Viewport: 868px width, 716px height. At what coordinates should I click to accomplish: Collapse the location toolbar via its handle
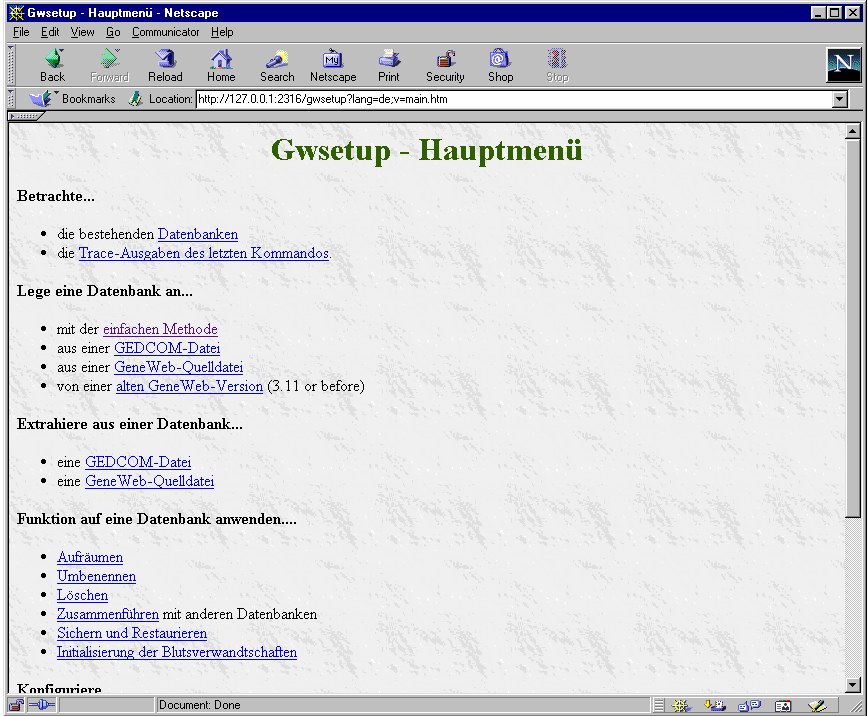coord(11,99)
